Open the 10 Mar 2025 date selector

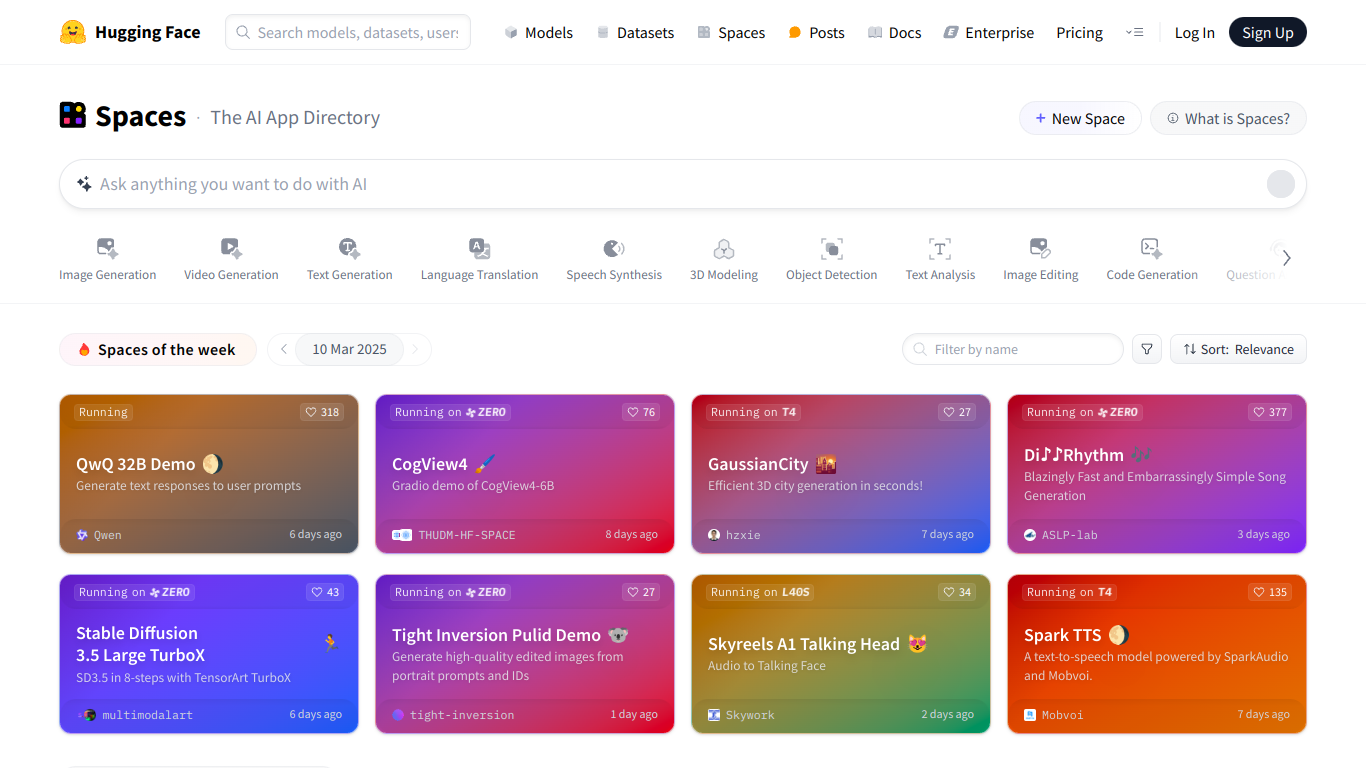pos(349,349)
